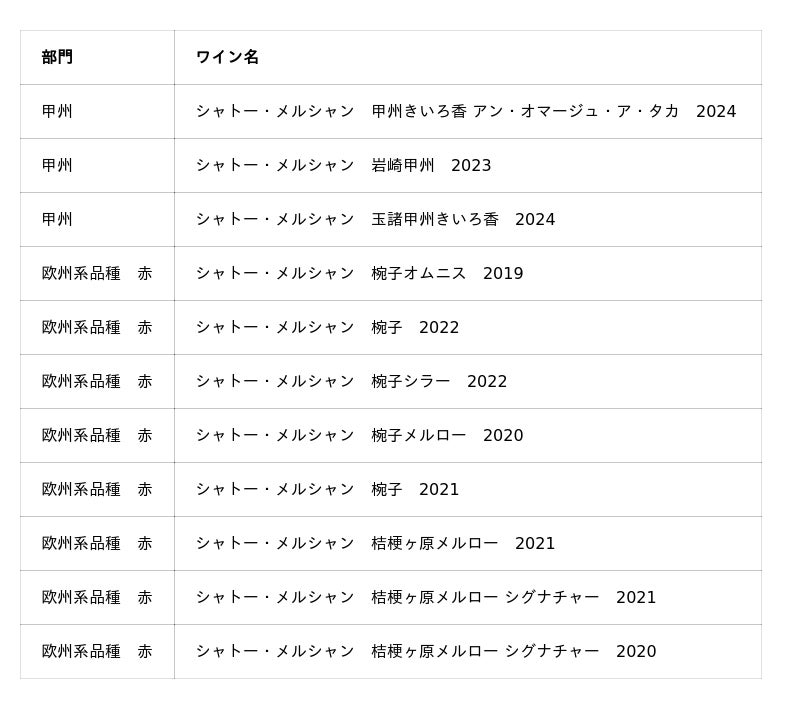Click the 岩崎甲州 2023 wine name
The image size is (800, 709).
pos(343,165)
